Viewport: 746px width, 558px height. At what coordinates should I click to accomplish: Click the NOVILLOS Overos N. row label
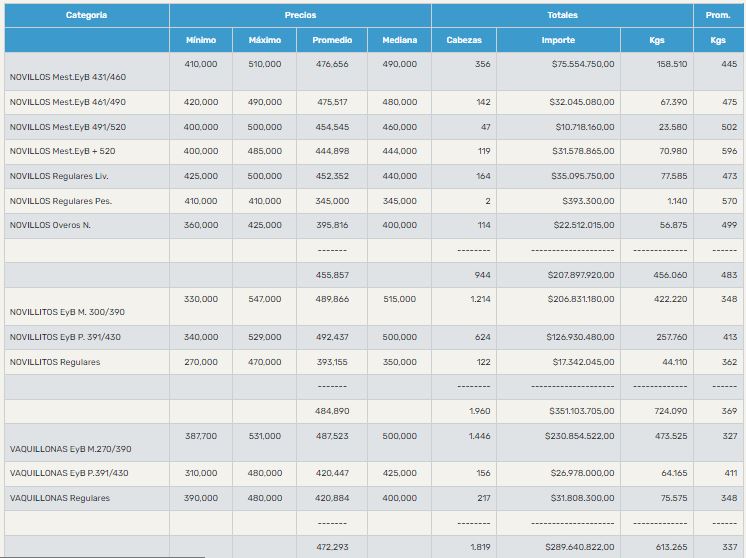pyautogui.click(x=50, y=225)
